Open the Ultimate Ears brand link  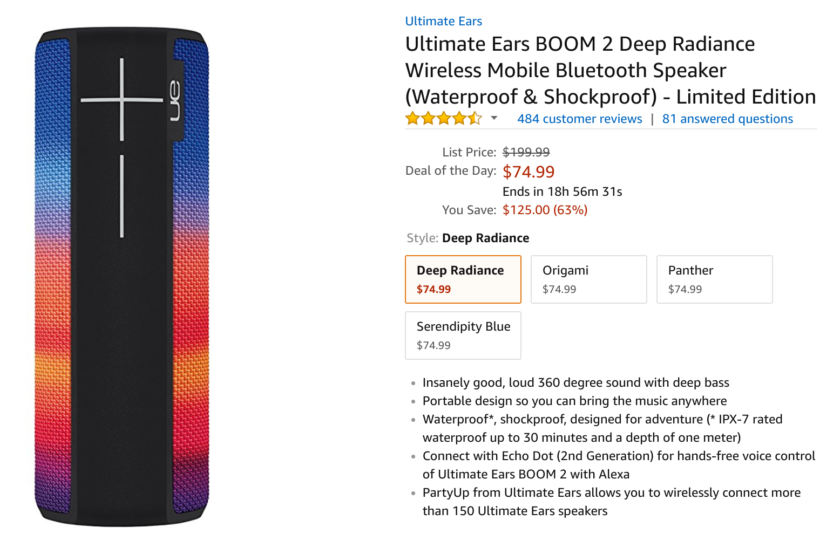(443, 21)
